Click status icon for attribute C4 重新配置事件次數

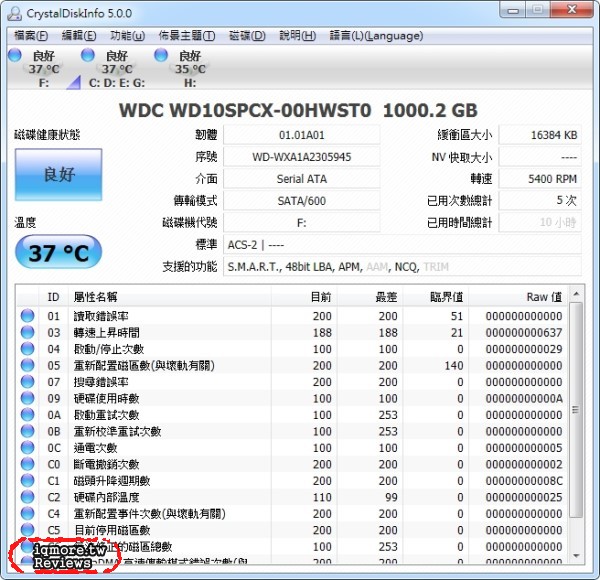pos(27,513)
